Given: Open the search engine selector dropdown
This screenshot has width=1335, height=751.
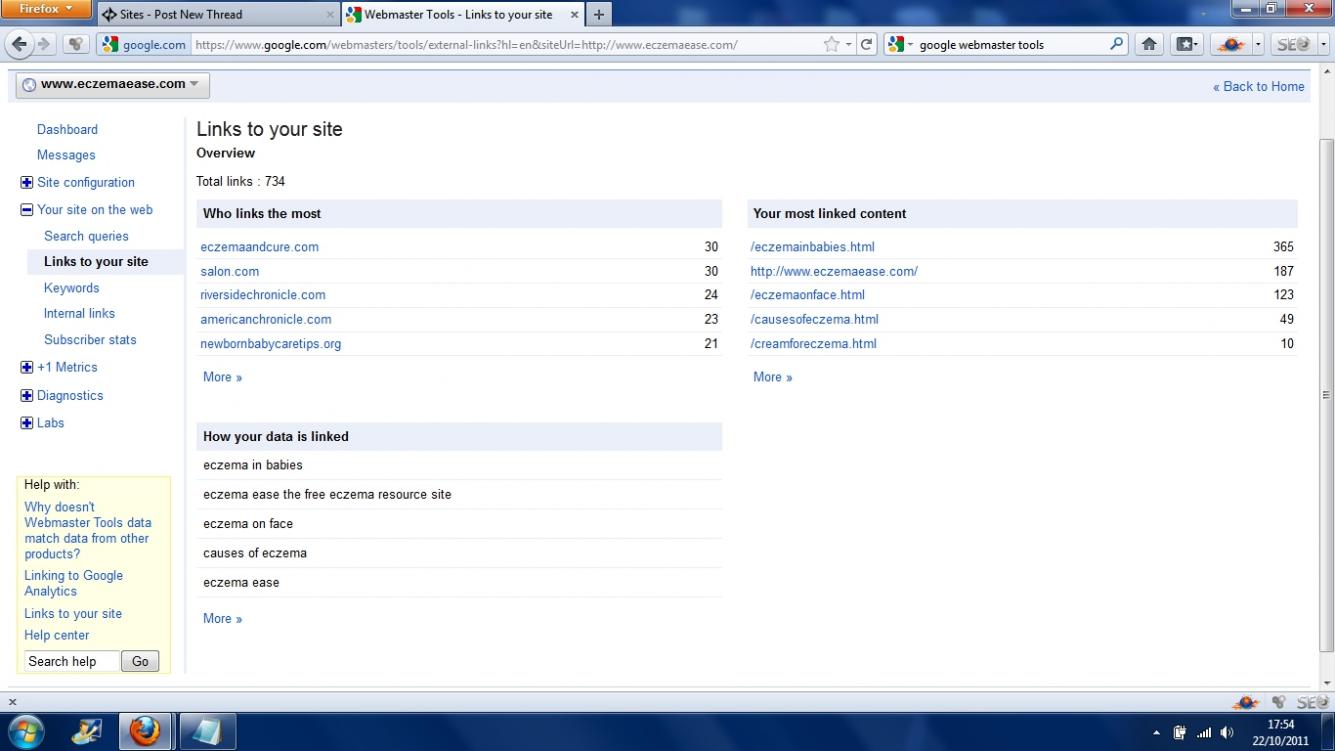Looking at the screenshot, I should tap(900, 44).
